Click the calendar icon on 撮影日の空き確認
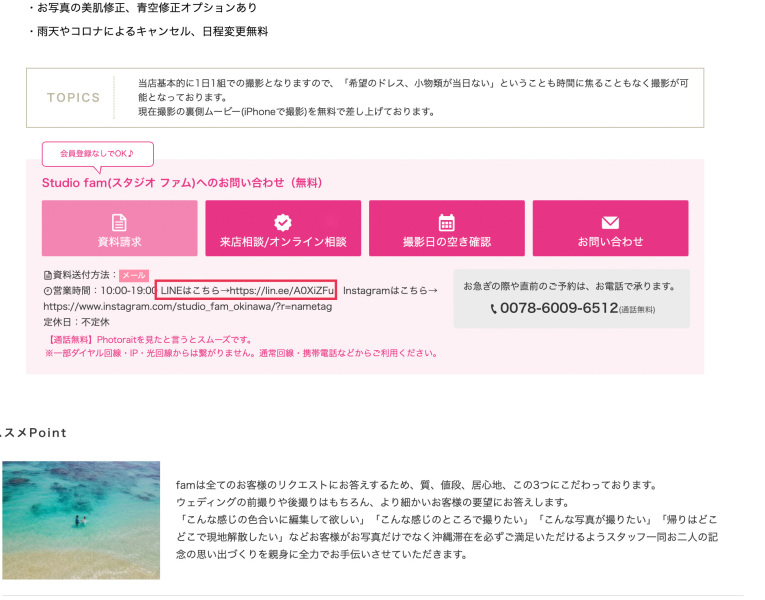Screen dimensions: 765x600 [447, 222]
